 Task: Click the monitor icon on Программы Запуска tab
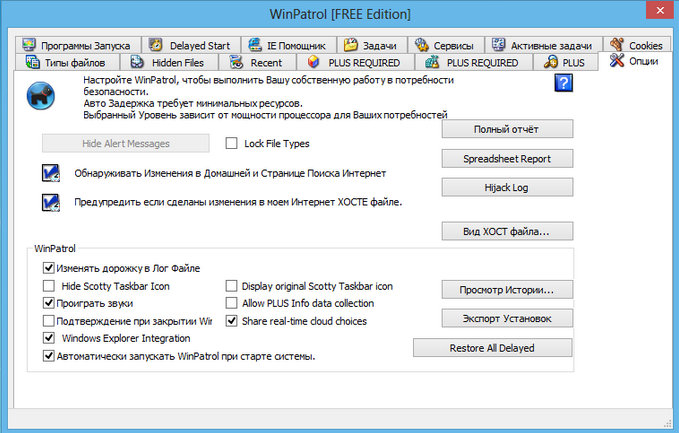pyautogui.click(x=29, y=45)
